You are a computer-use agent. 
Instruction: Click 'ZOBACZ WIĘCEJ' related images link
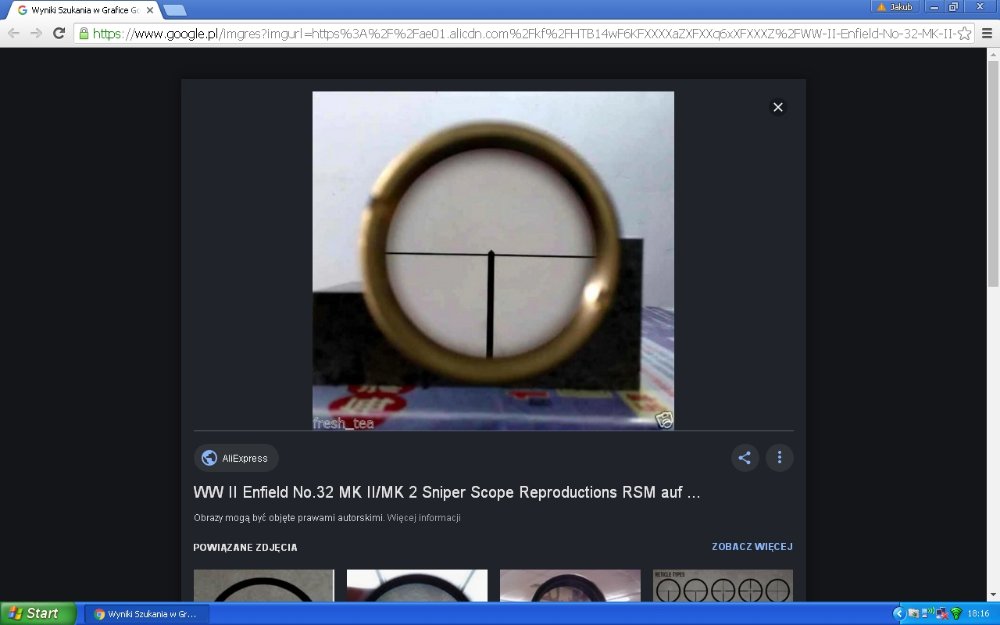click(752, 547)
